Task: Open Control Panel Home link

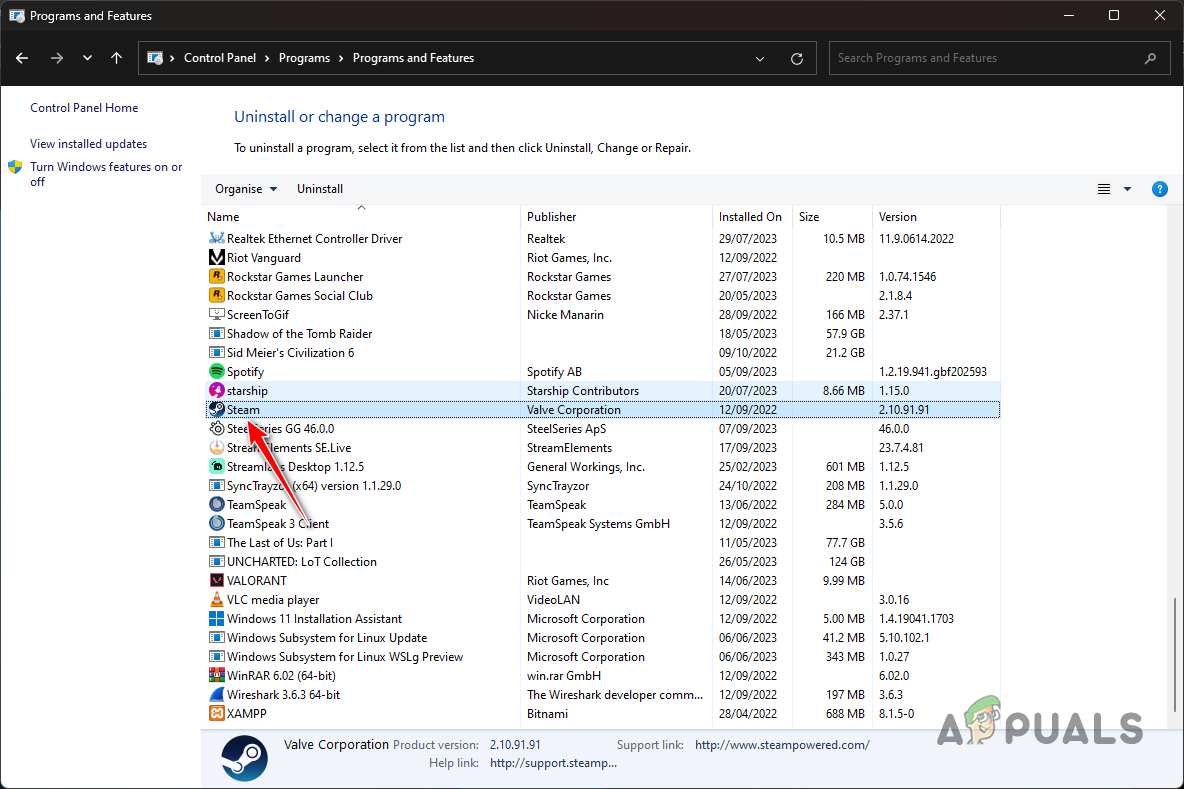Action: coord(84,108)
